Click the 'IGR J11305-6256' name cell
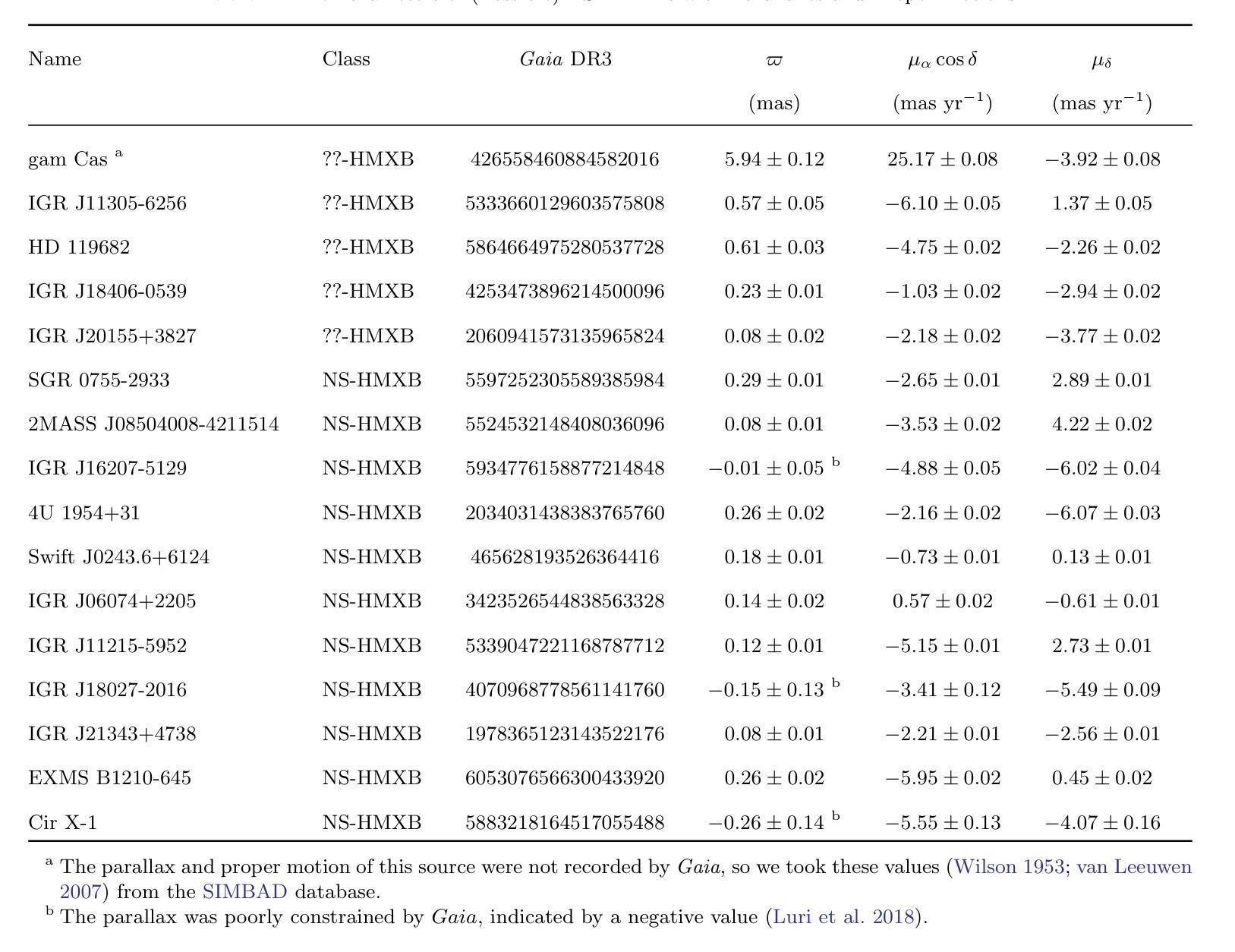This screenshot has height=952, width=1235. [x=107, y=203]
